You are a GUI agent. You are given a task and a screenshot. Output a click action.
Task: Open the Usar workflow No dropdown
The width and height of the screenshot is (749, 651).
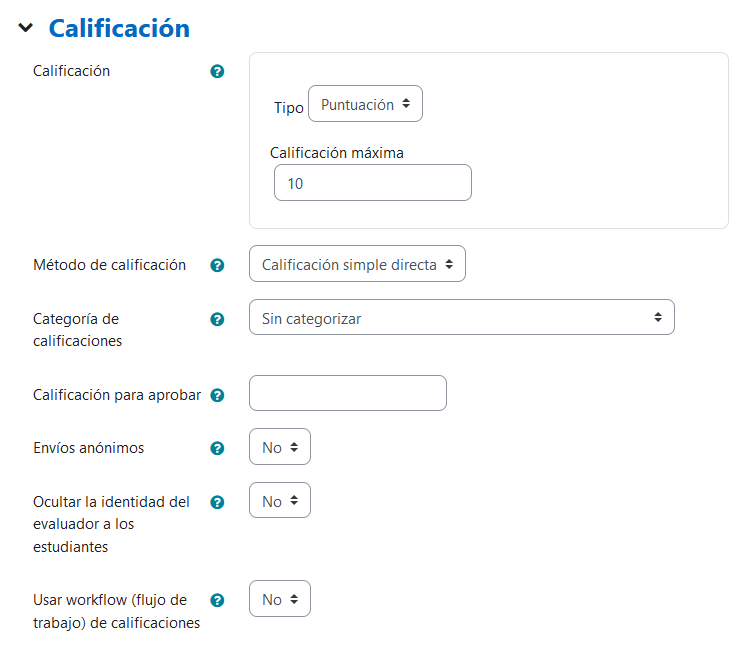point(280,598)
